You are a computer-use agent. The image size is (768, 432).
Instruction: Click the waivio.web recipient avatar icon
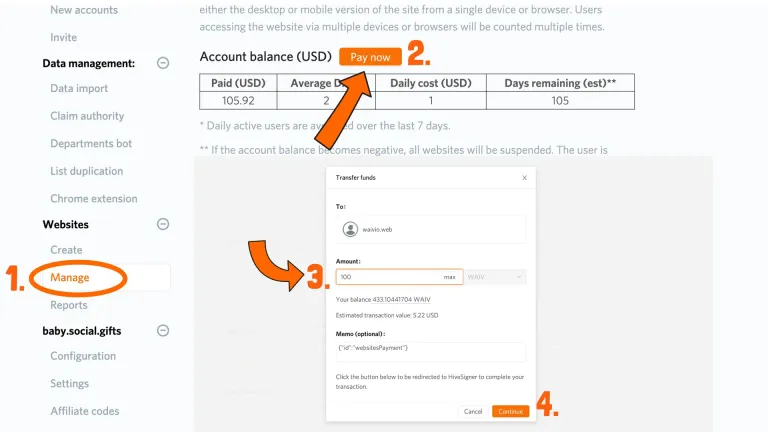(350, 229)
